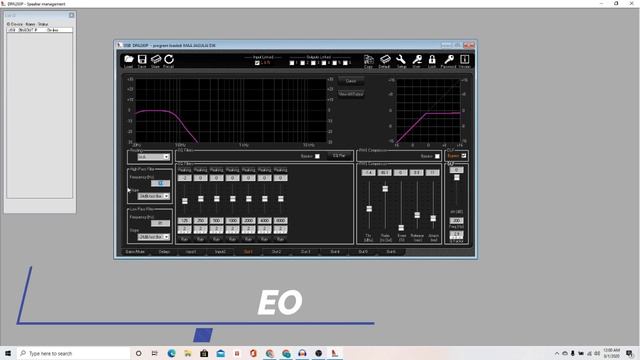Screen dimensions: 640x360
Task: Open Peaking type selector above 8000 band
Action: (280, 170)
